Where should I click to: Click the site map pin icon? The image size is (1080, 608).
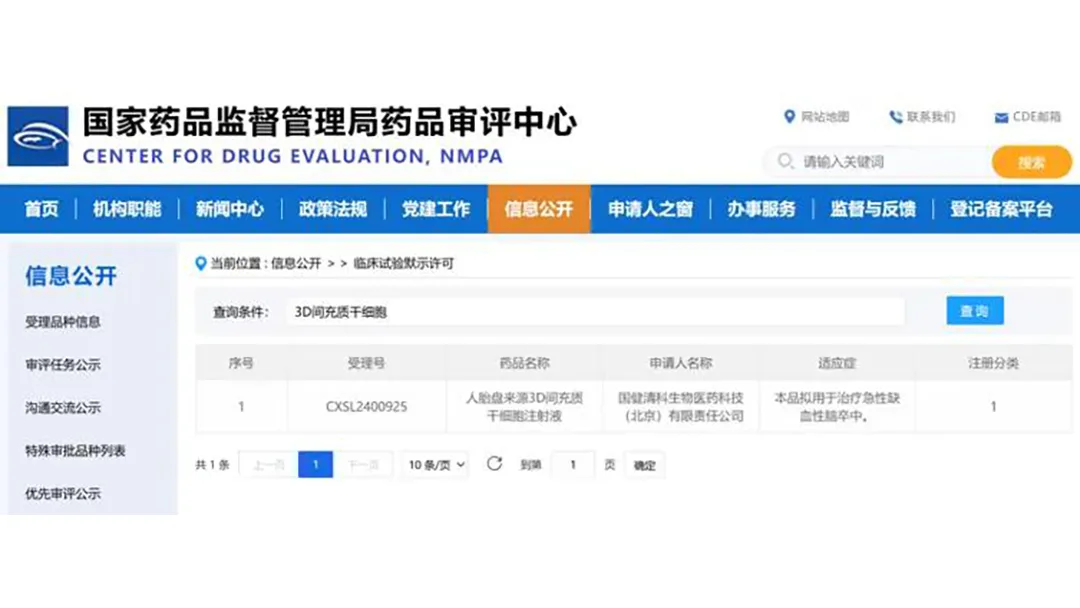point(789,117)
